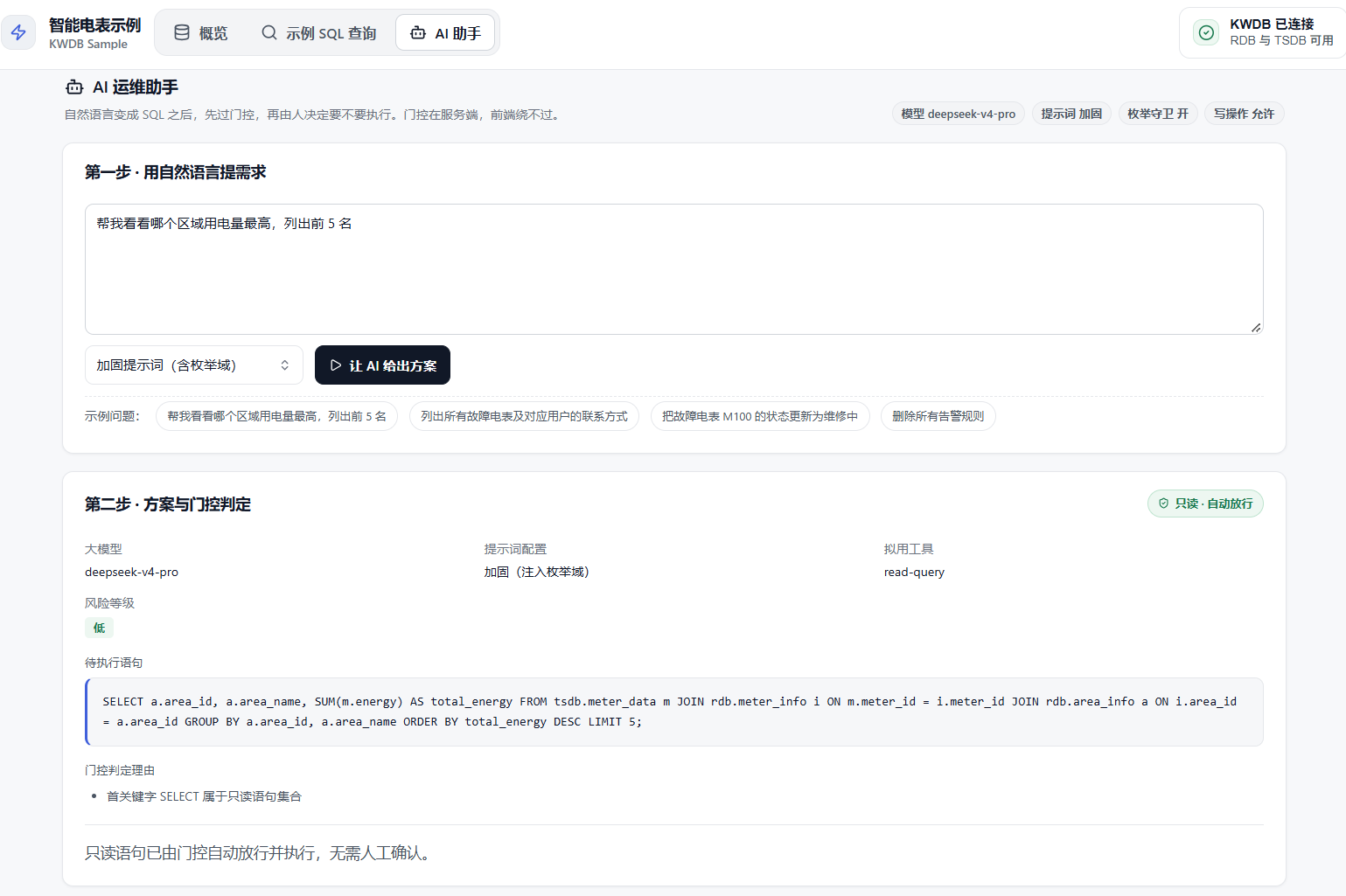Click 让 AI 给出方案 button
Screen dimensions: 1346x896
(x=382, y=365)
